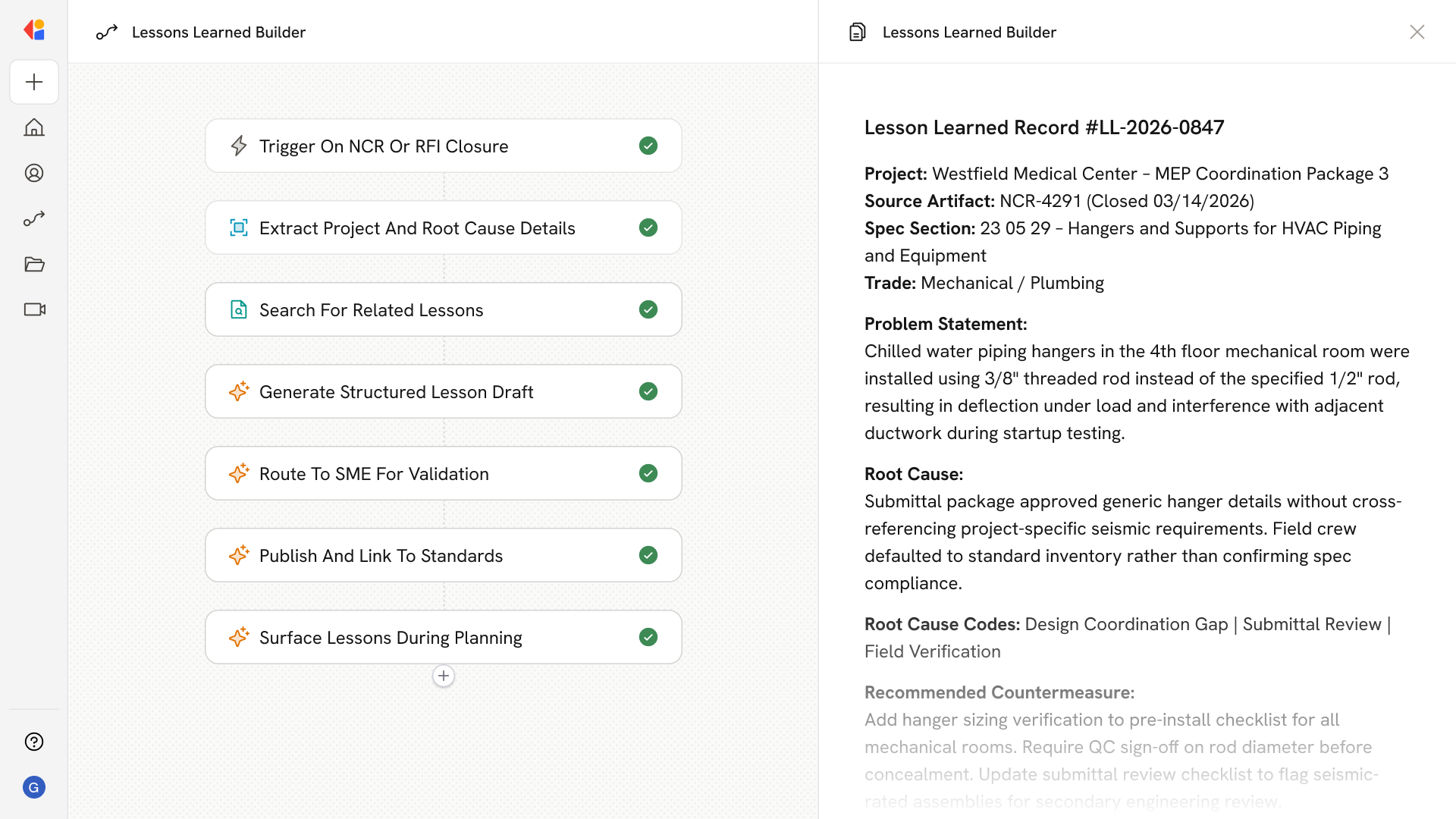Click the app logo at top left
The height and width of the screenshot is (819, 1456).
click(34, 30)
